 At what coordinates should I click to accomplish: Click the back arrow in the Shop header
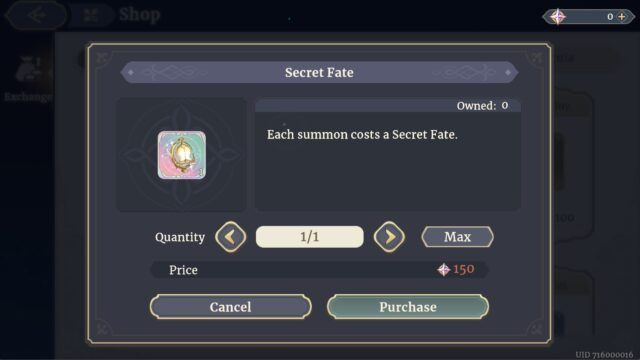(36, 16)
